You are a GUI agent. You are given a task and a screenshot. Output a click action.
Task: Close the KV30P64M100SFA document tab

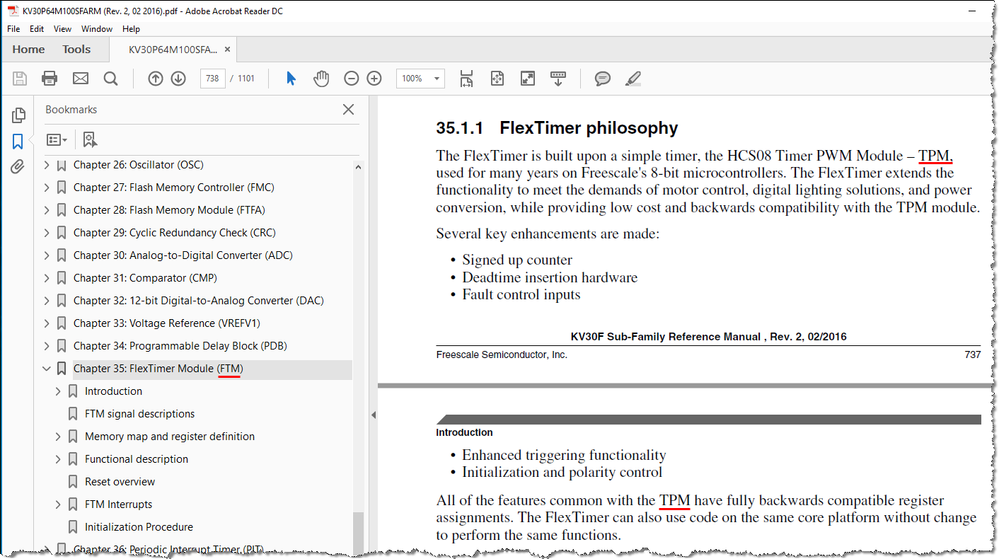pos(227,49)
